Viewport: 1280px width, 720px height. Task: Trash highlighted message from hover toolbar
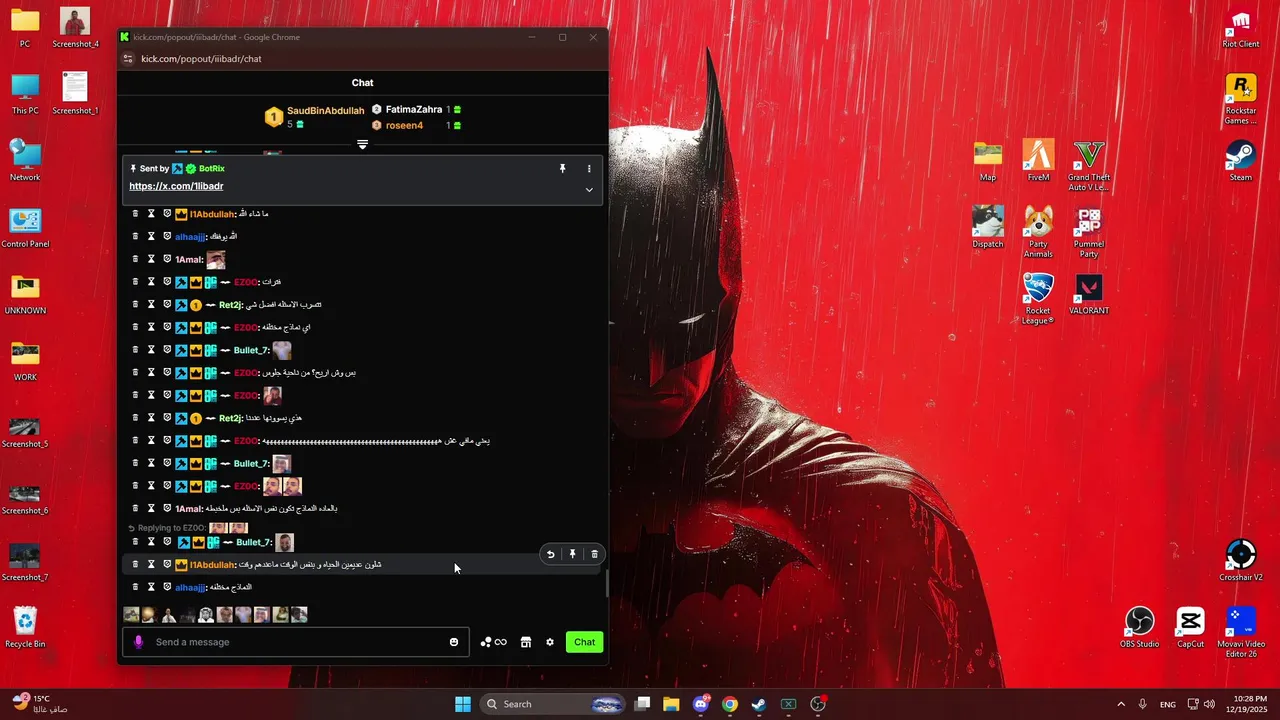[594, 554]
